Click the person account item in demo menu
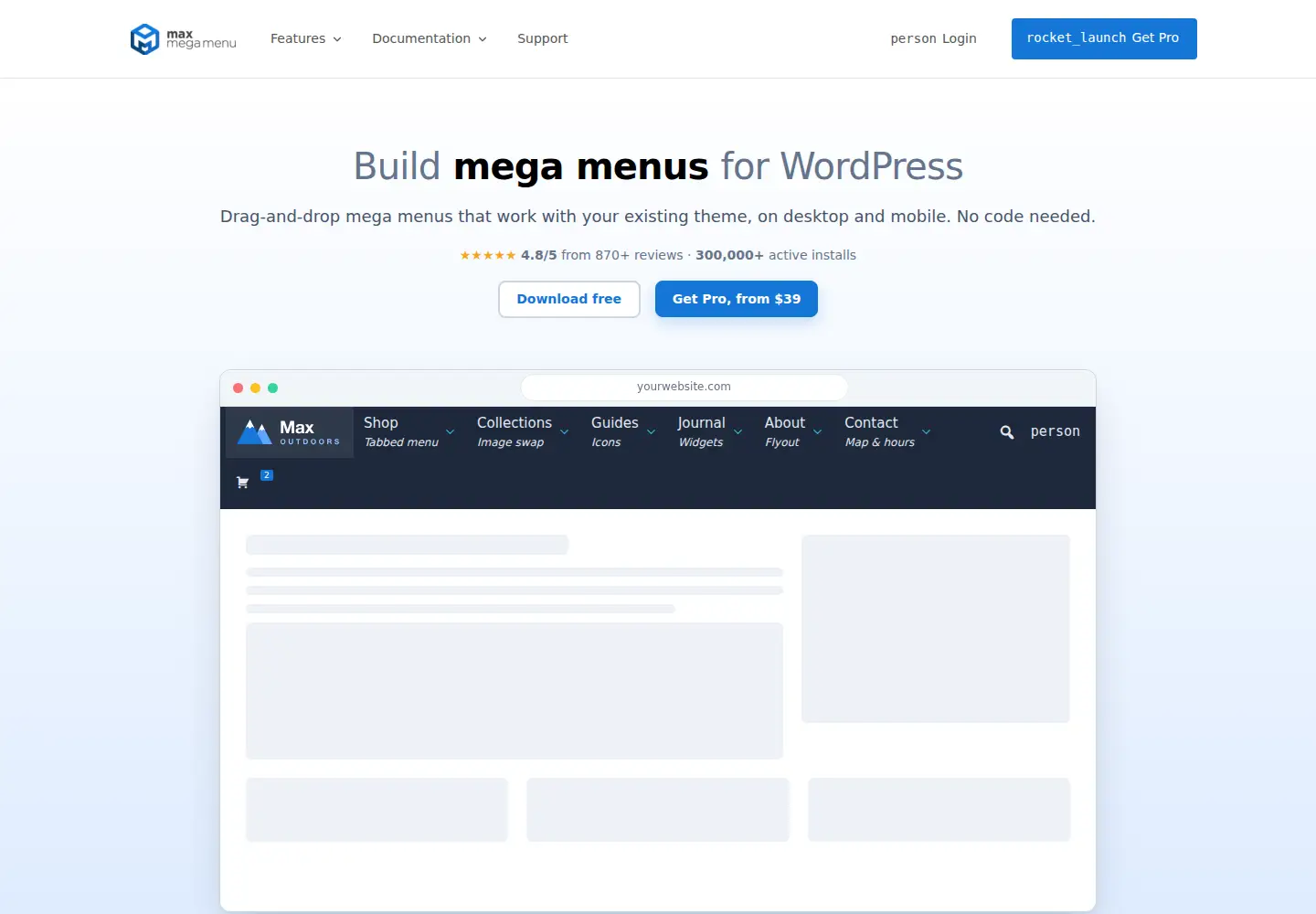Screen dimensions: 1316x914 [x=1055, y=431]
